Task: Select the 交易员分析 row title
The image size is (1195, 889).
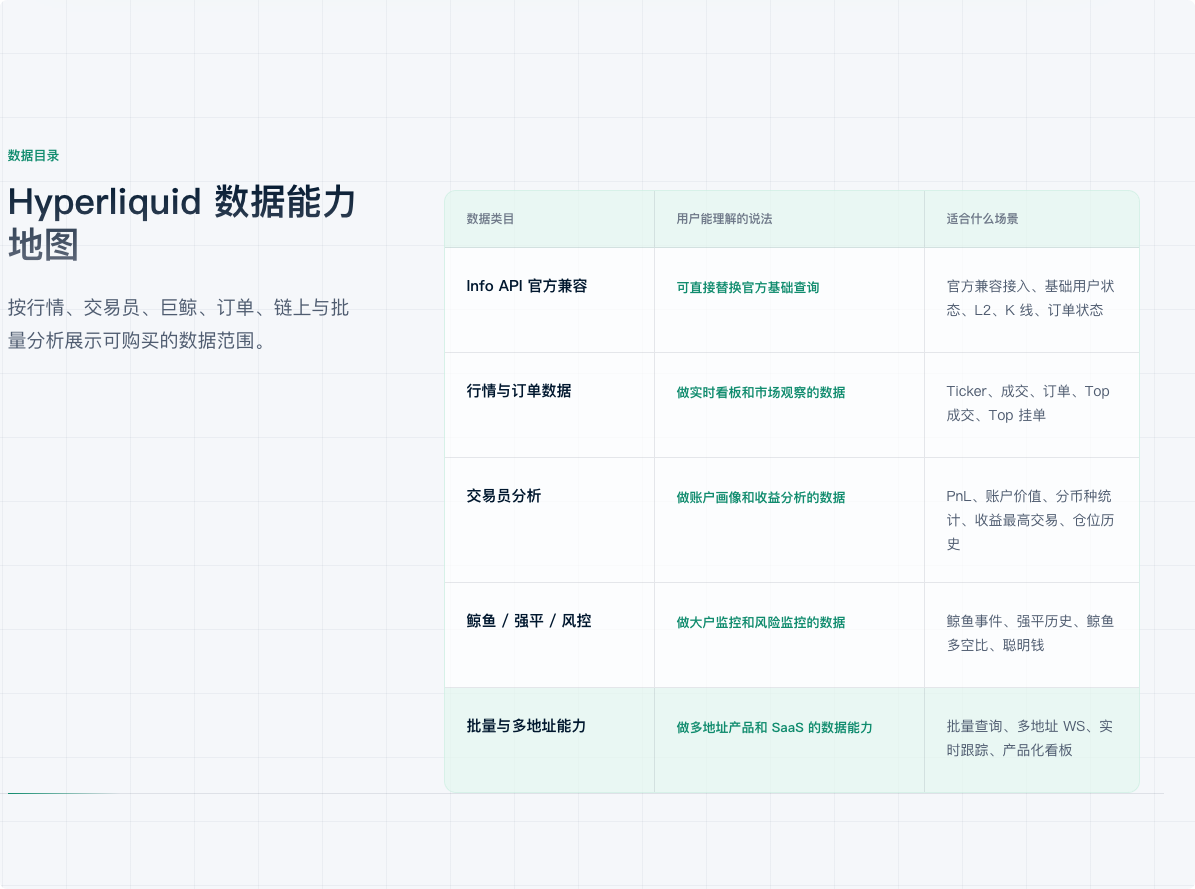Action: [504, 496]
